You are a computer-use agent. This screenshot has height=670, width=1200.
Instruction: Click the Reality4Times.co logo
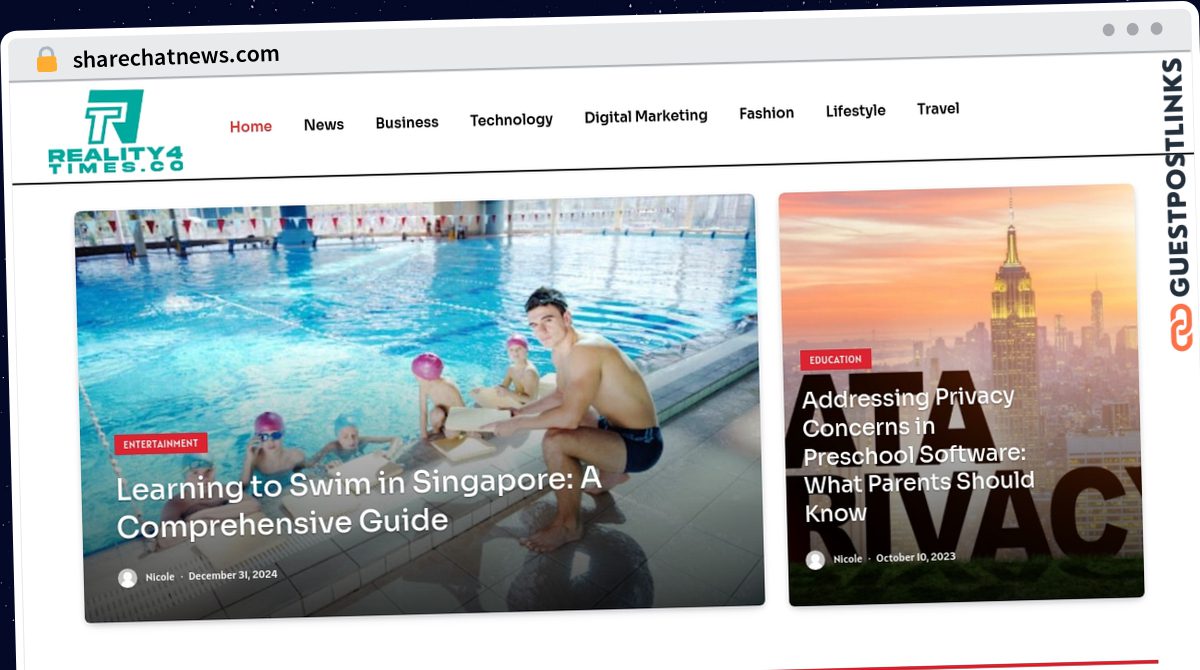115,132
